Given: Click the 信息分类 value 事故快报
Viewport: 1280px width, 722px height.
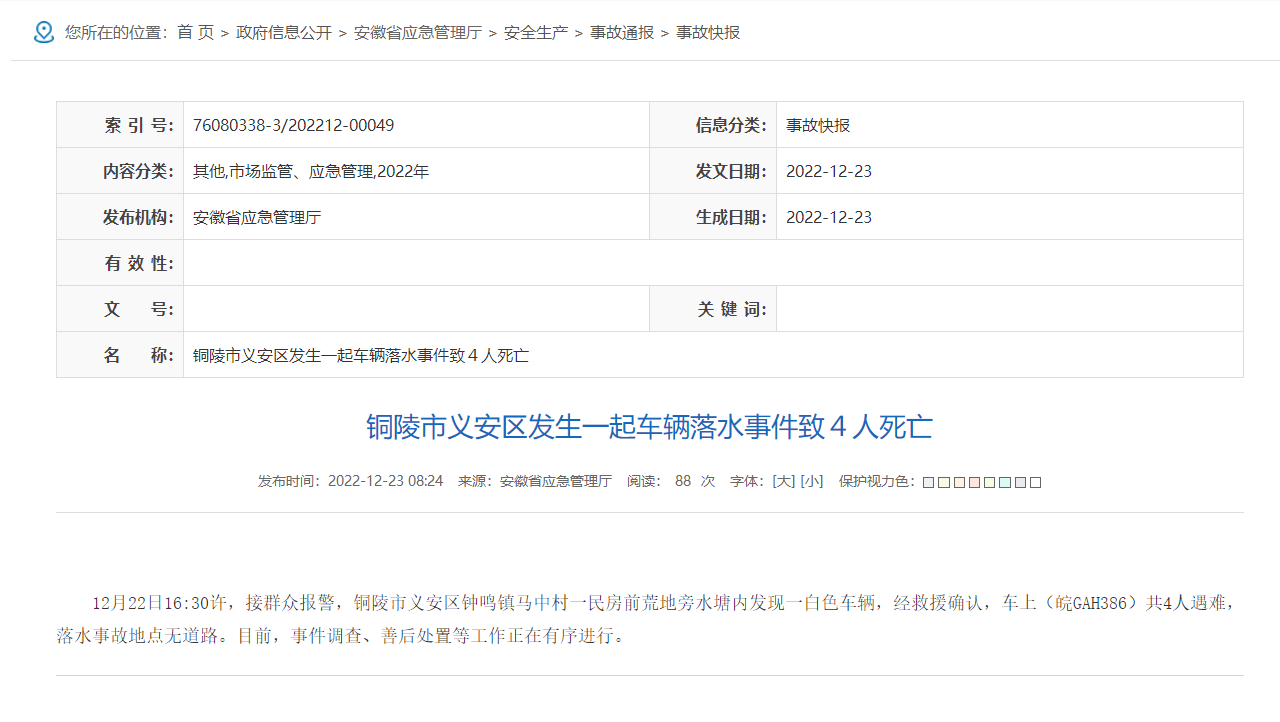Looking at the screenshot, I should [x=816, y=124].
